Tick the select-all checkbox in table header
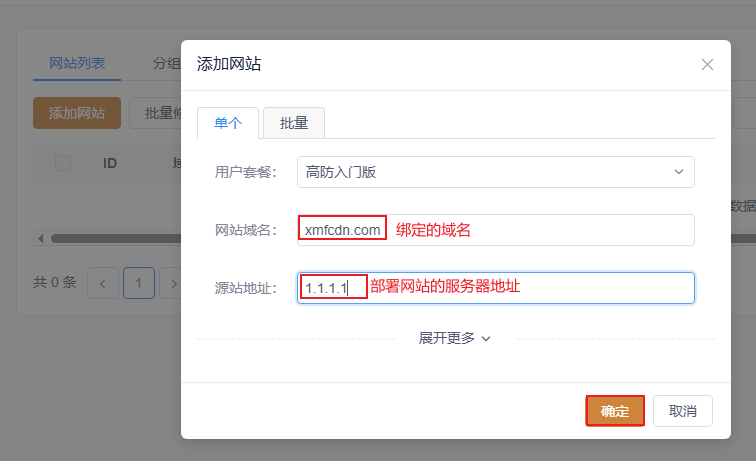Image resolution: width=756 pixels, height=461 pixels. pos(63,163)
